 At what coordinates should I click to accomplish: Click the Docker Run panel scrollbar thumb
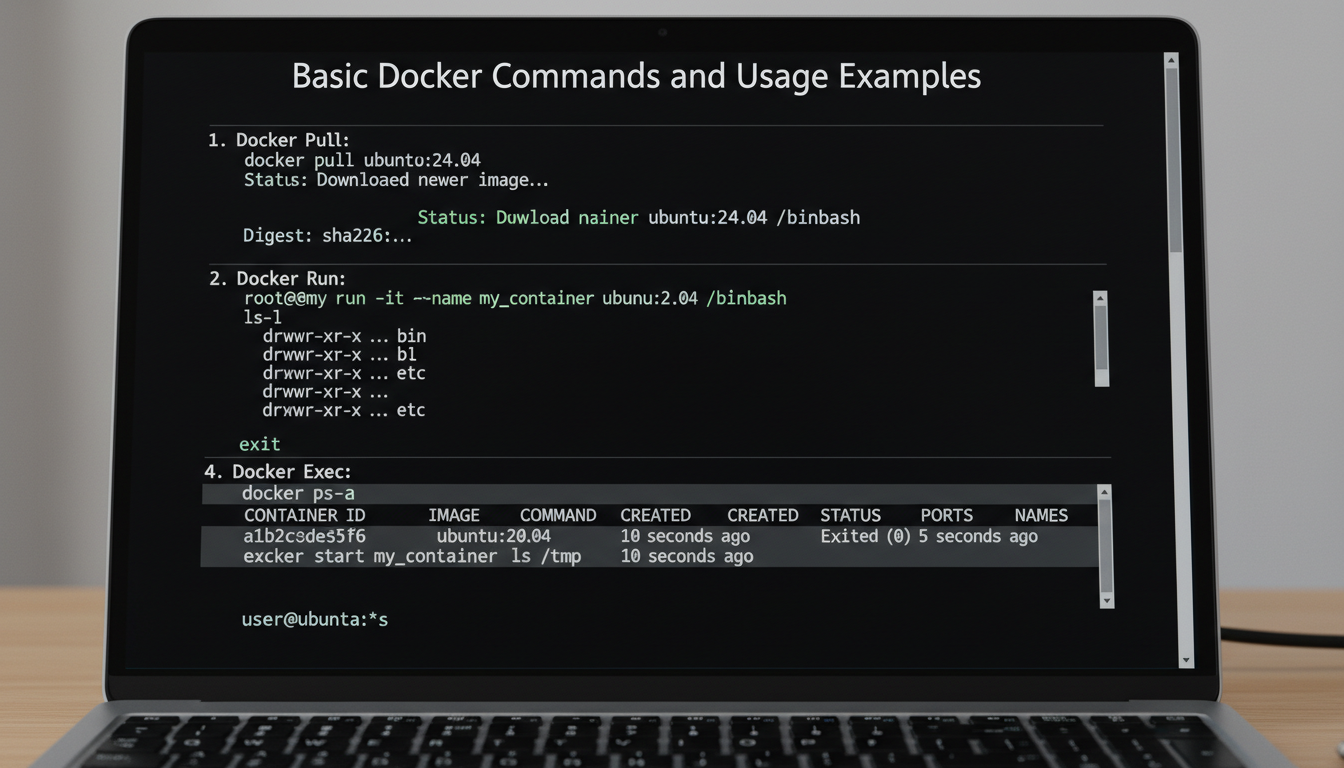1101,337
